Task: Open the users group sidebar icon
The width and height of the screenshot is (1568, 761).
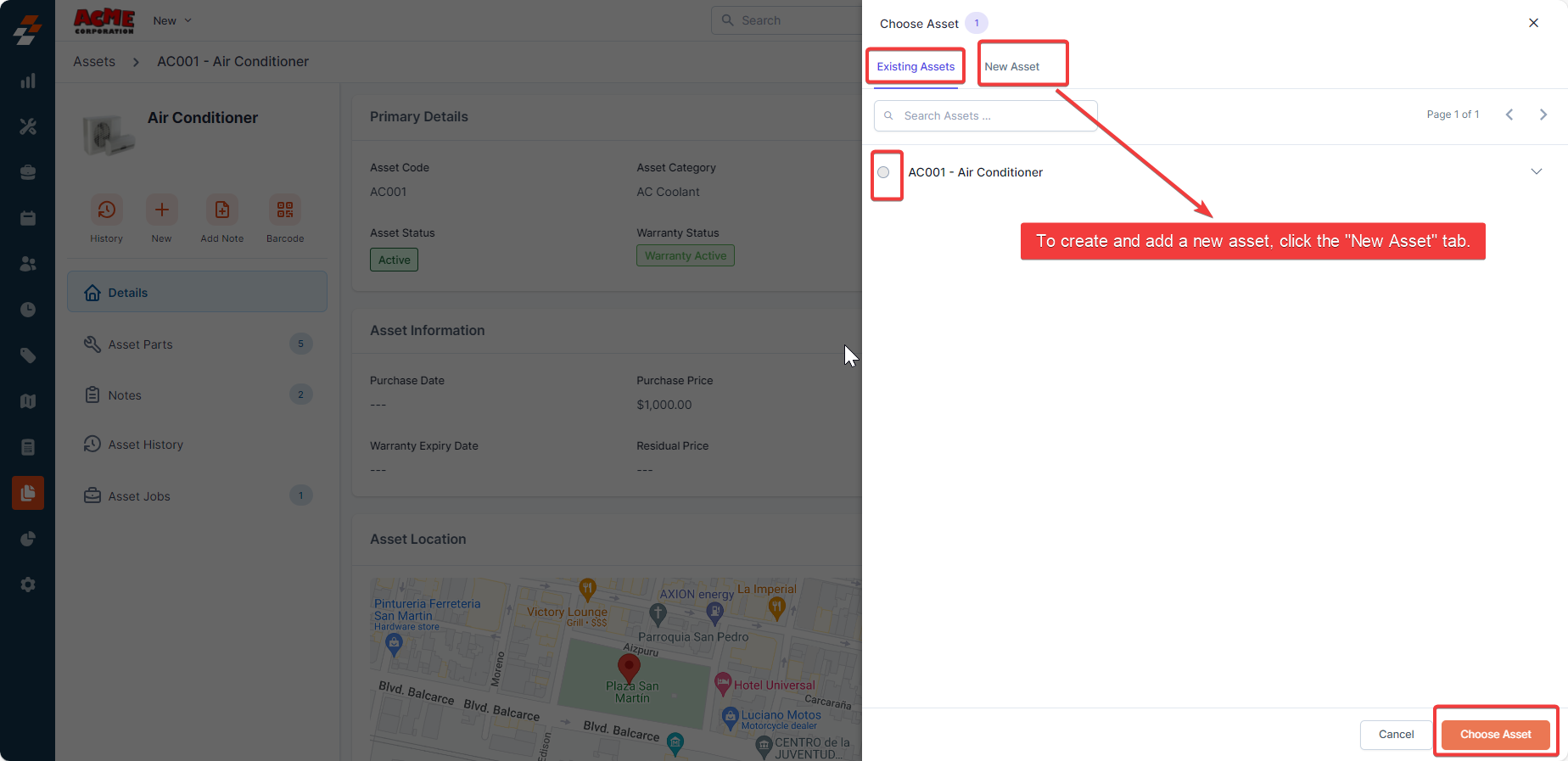Action: tap(28, 264)
